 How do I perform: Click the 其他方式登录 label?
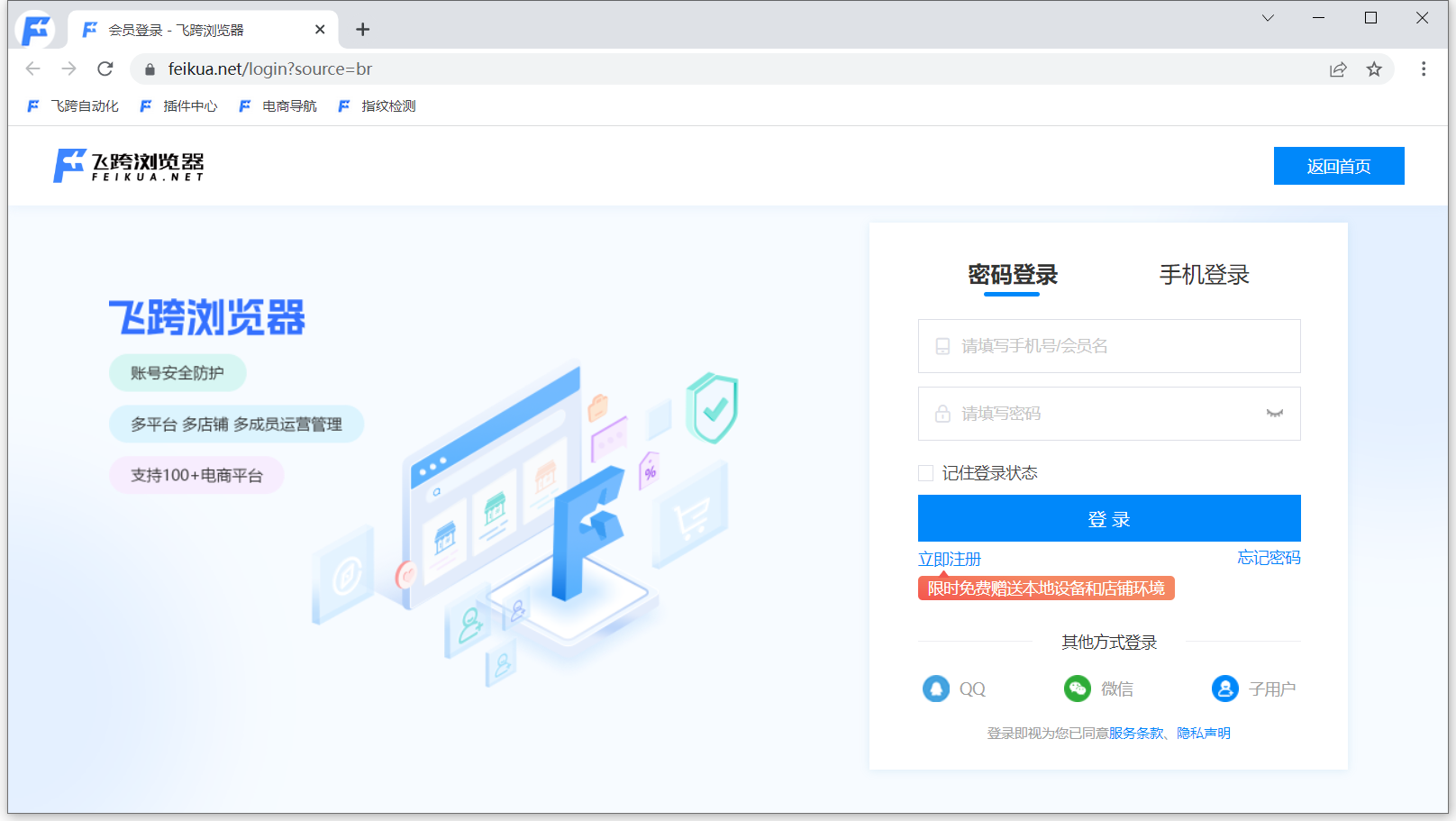click(x=1109, y=643)
